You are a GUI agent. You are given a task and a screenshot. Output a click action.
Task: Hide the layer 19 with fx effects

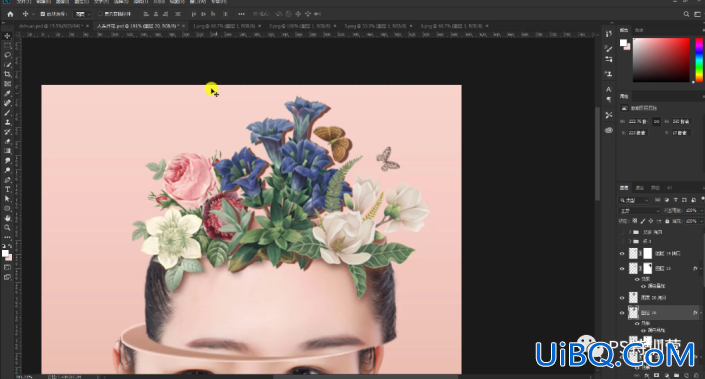[x=622, y=268]
